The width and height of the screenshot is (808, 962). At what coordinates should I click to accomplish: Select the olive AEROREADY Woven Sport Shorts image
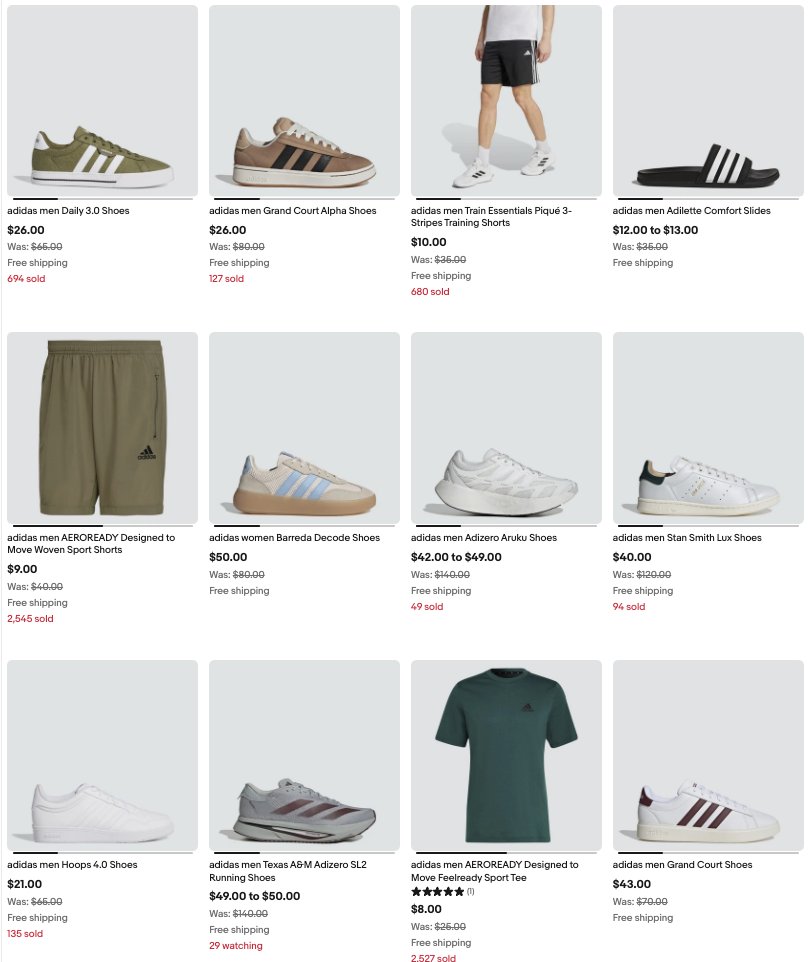pyautogui.click(x=102, y=428)
